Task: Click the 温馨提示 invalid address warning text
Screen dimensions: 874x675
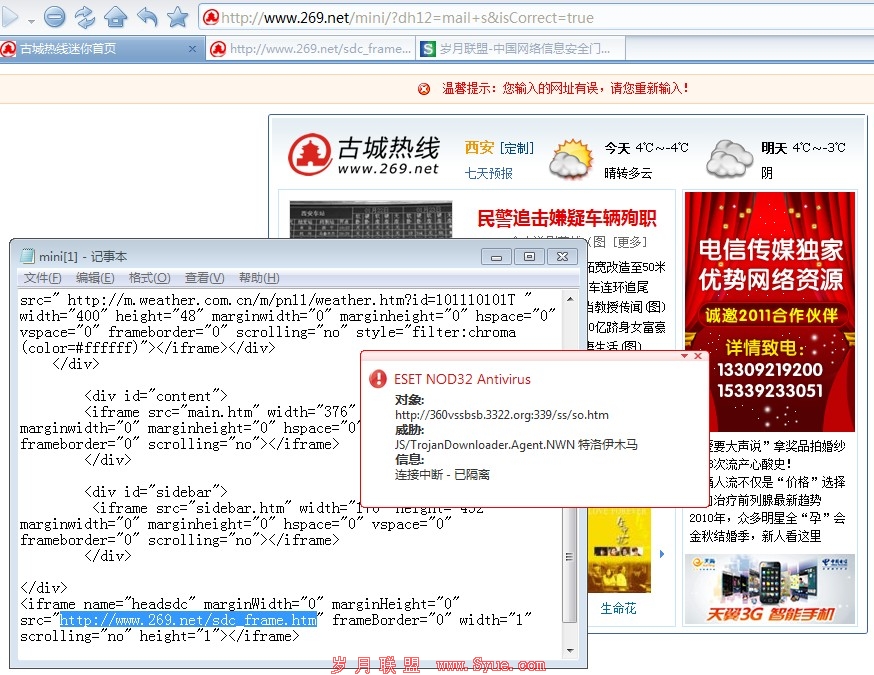Action: click(565, 88)
